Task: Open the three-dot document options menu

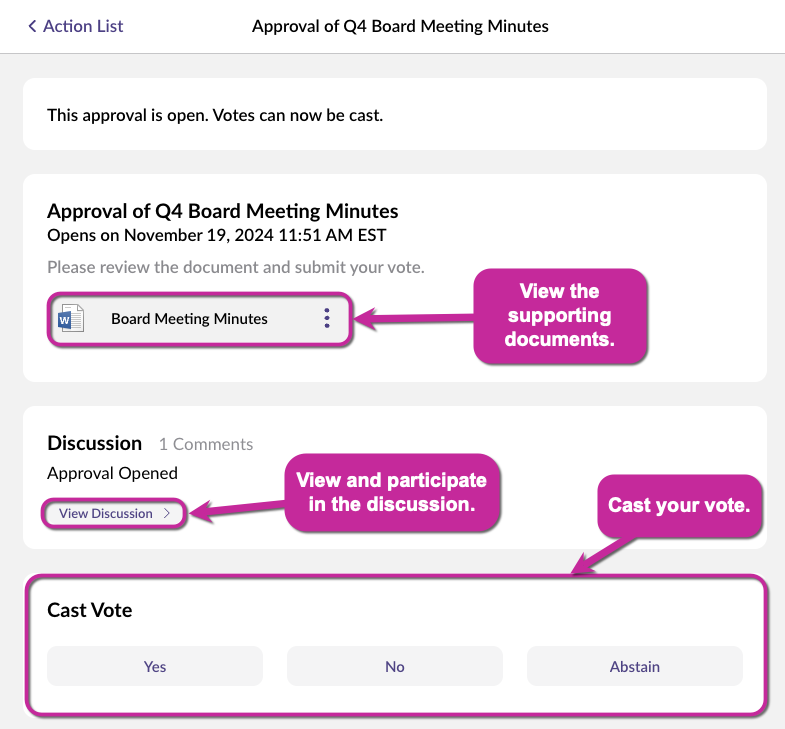Action: click(327, 319)
